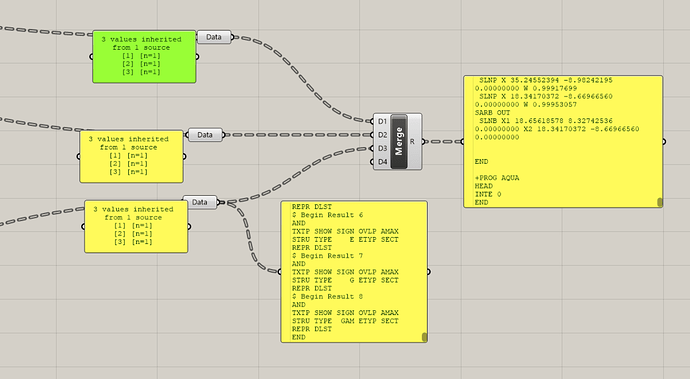
Task: Click the scroll handle of REPR DLST panel
Action: pyautogui.click(x=424, y=337)
